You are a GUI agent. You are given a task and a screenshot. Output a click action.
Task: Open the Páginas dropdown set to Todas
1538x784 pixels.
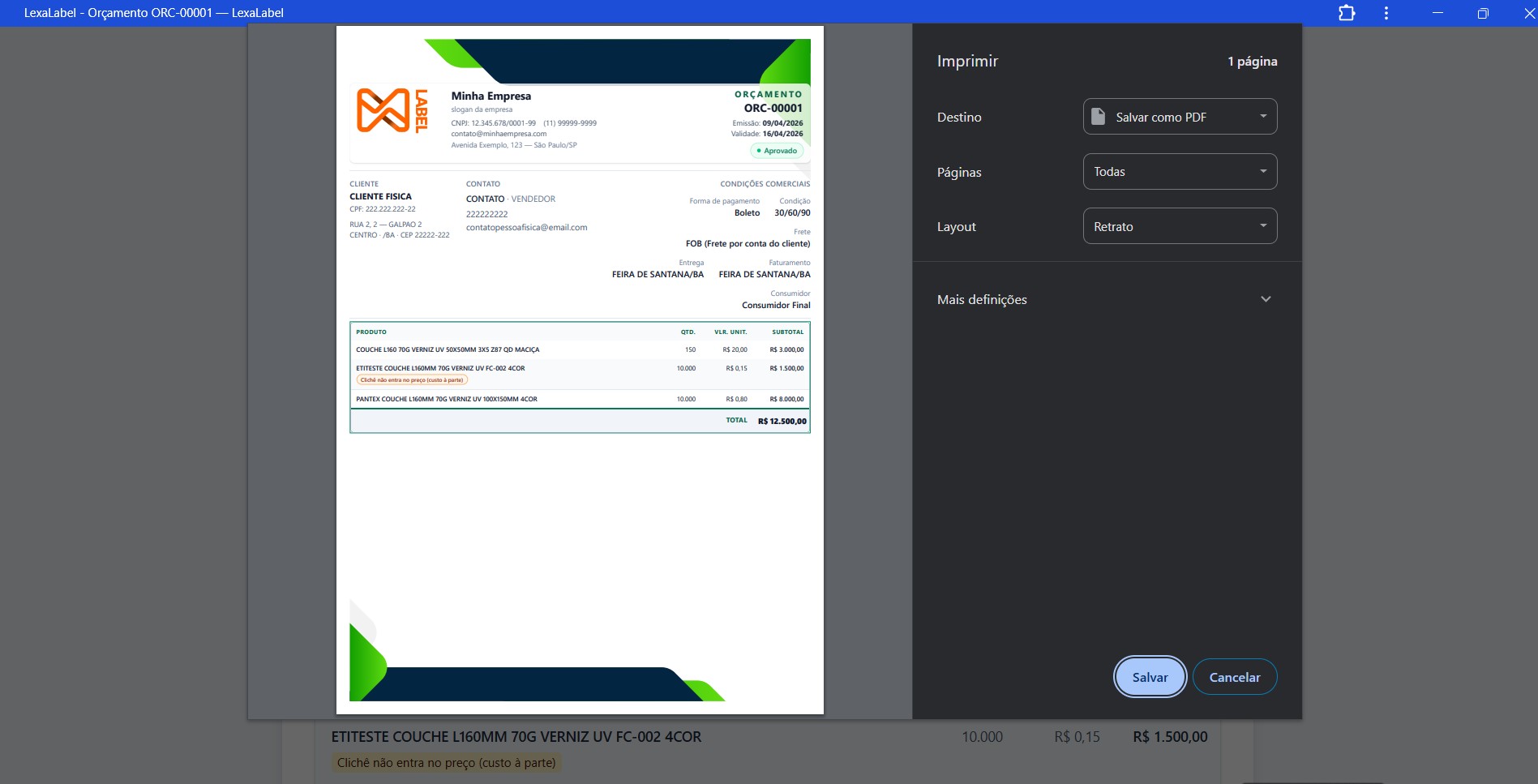point(1180,172)
